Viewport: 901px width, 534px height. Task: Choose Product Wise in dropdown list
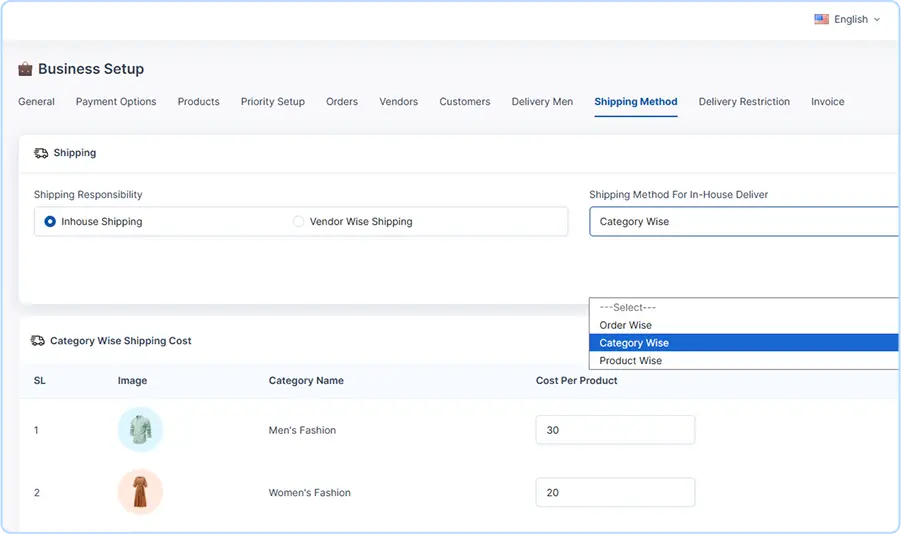click(x=744, y=360)
